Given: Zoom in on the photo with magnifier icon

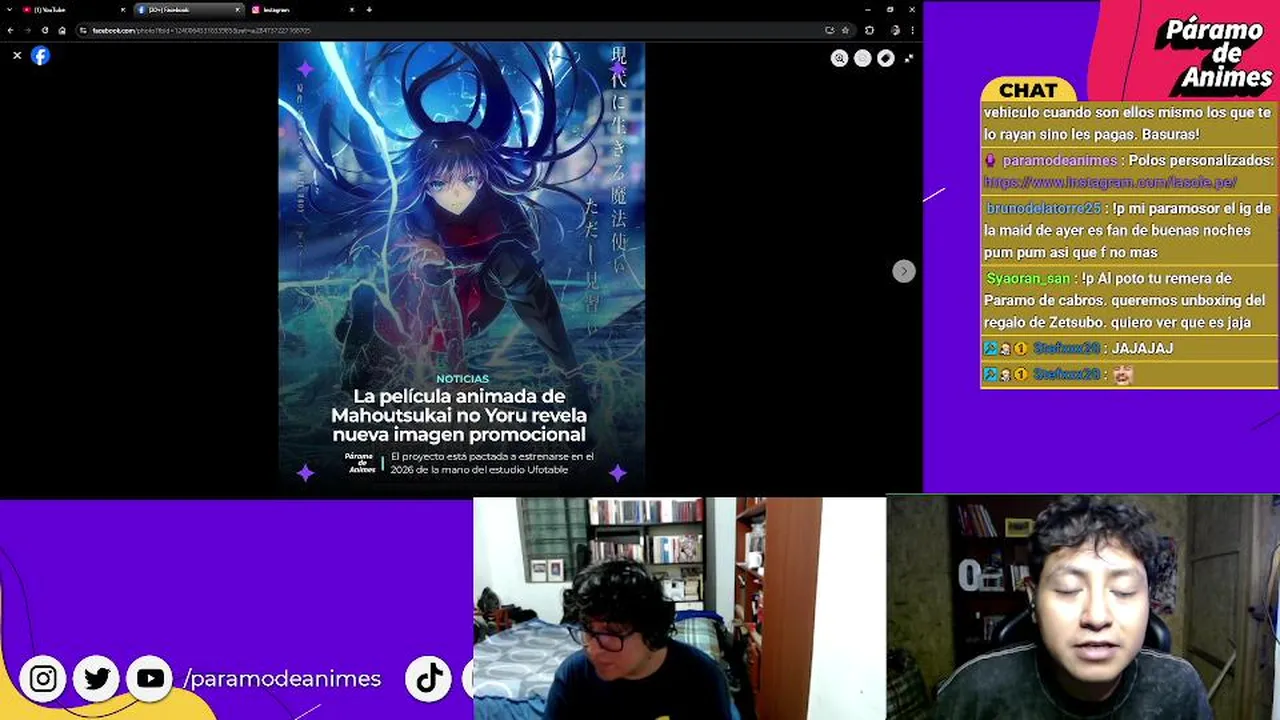Looking at the screenshot, I should tap(839, 58).
